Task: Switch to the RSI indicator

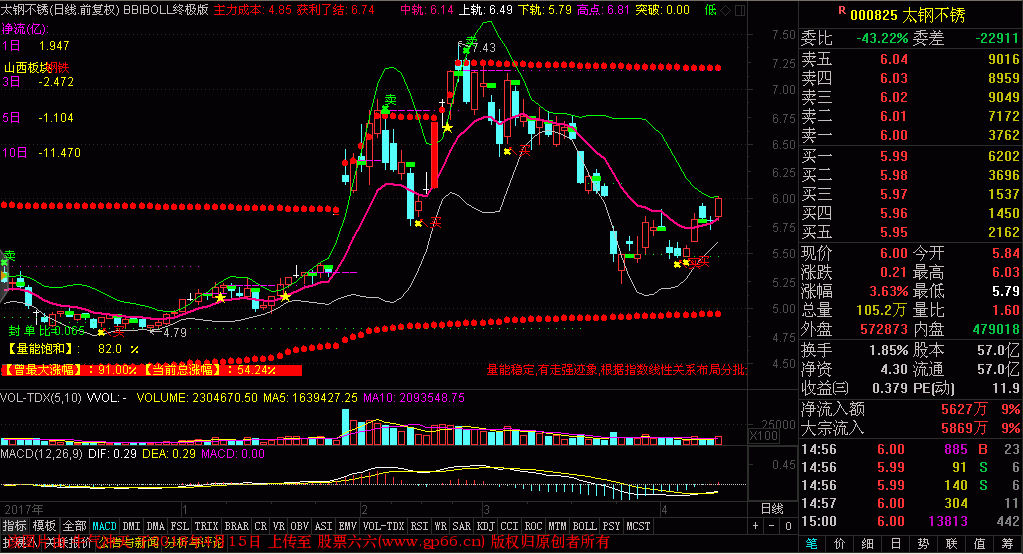Action: click(x=420, y=526)
